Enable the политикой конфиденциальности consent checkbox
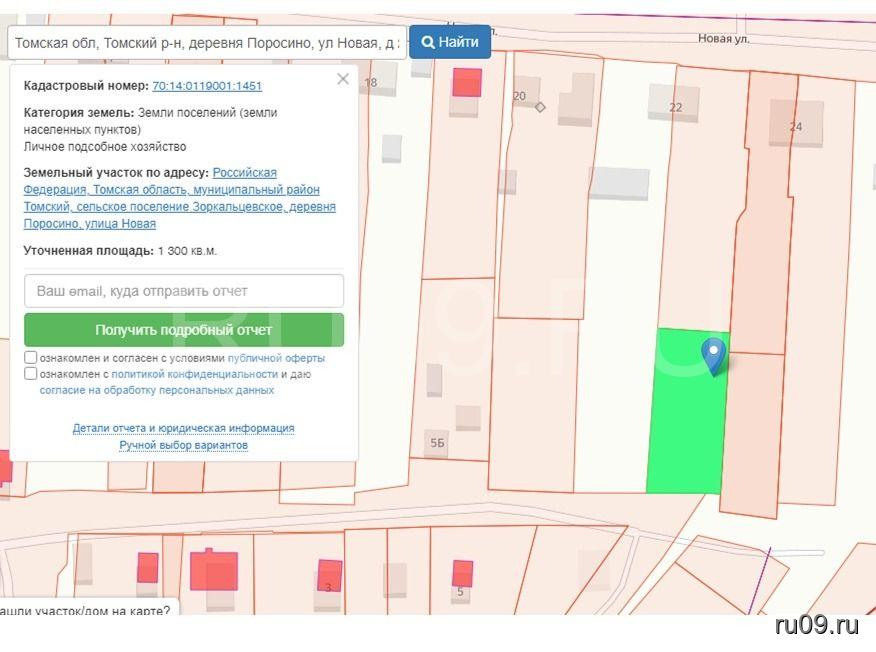The image size is (876, 652). pos(31,374)
